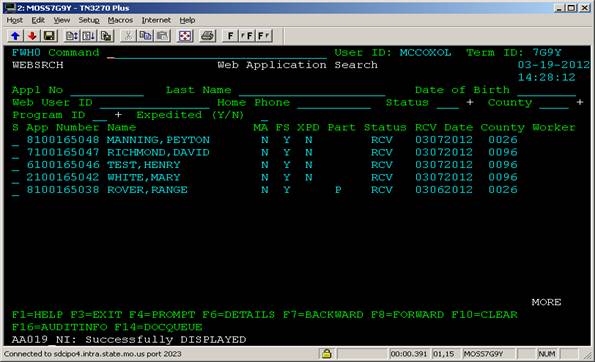Click F6=DETAILS function key label
This screenshot has height=362, width=595.
click(239, 315)
